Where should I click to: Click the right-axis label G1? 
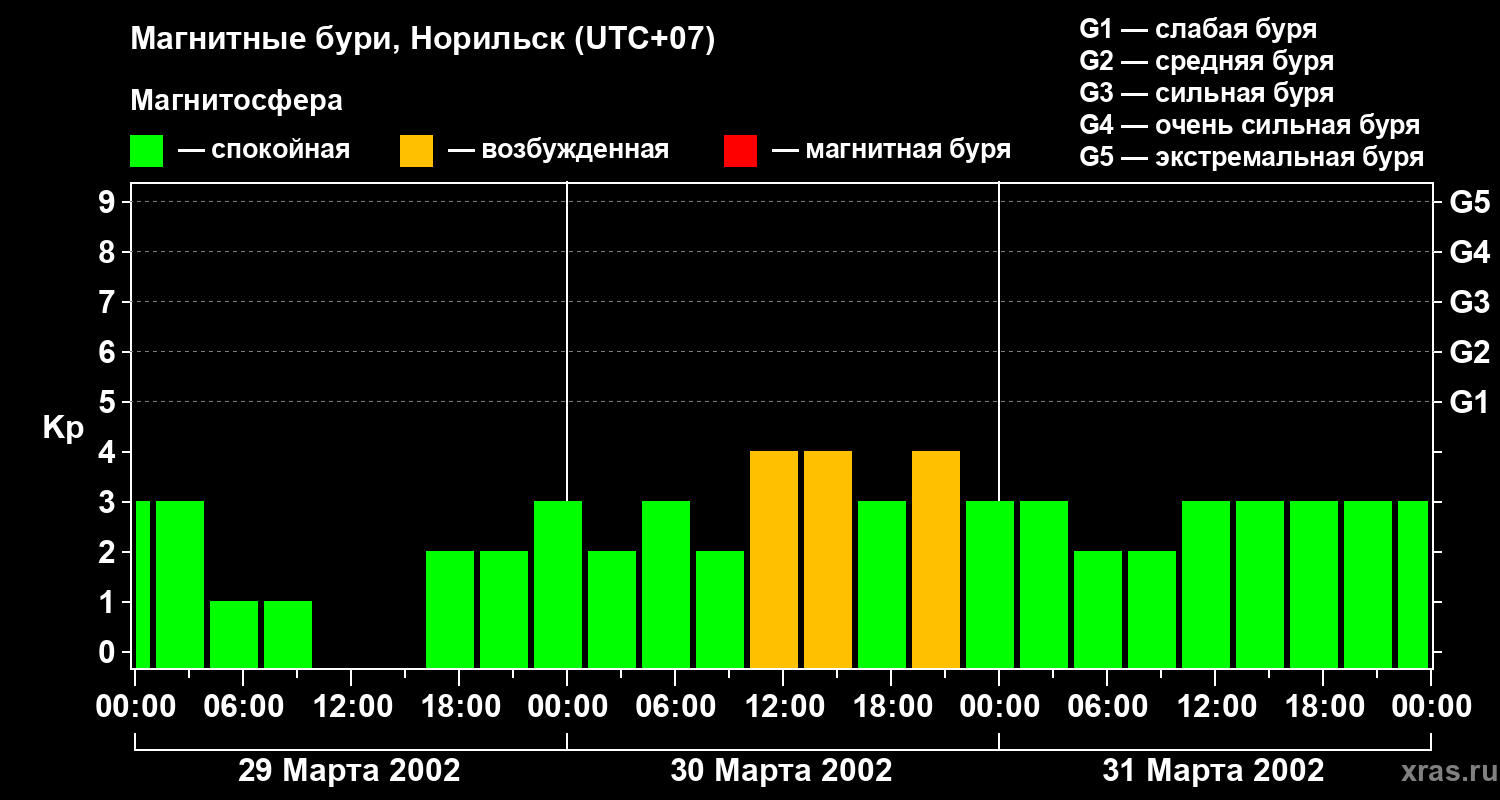coord(1469,402)
